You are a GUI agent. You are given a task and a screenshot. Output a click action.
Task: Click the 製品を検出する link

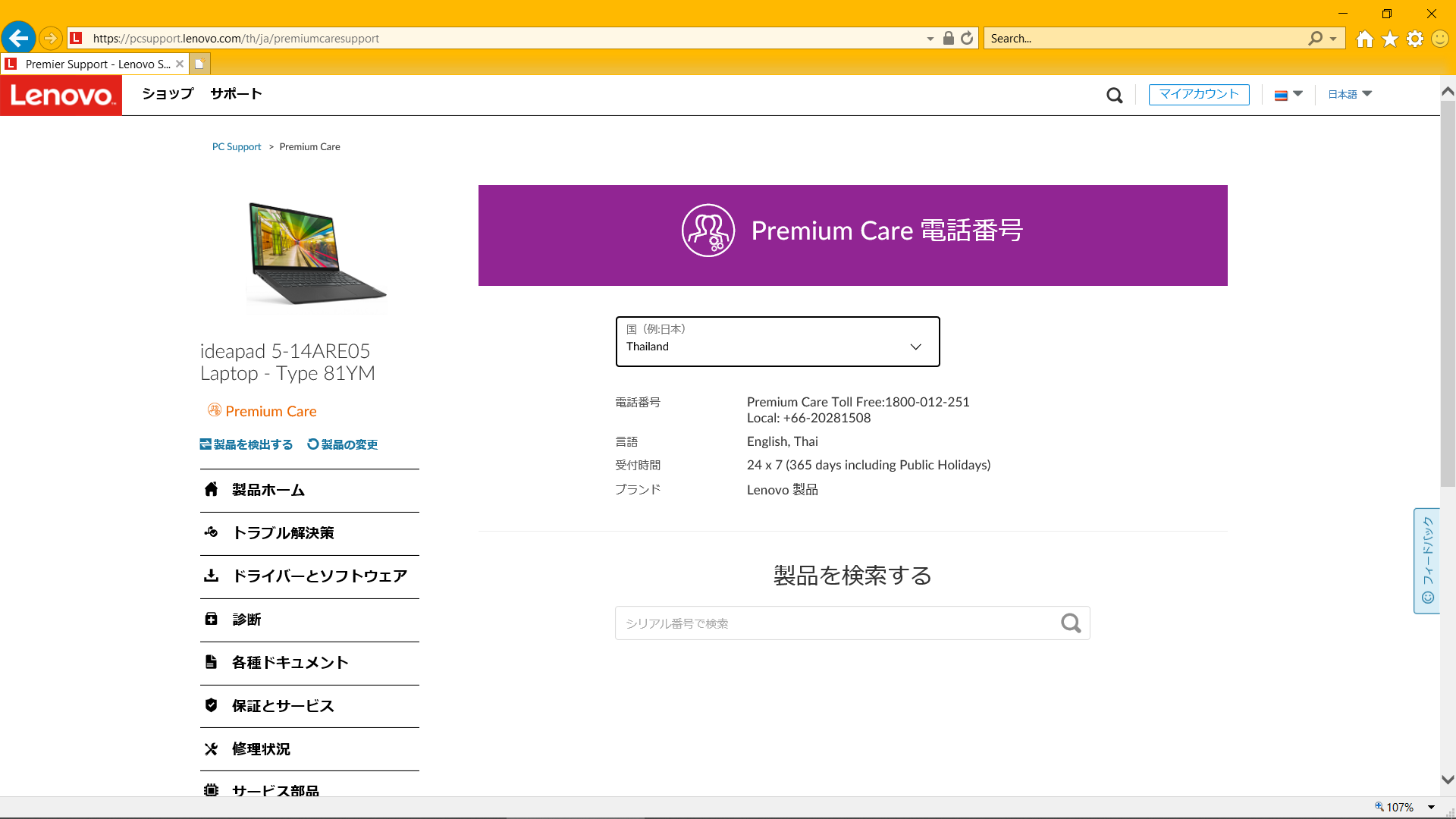coord(246,444)
